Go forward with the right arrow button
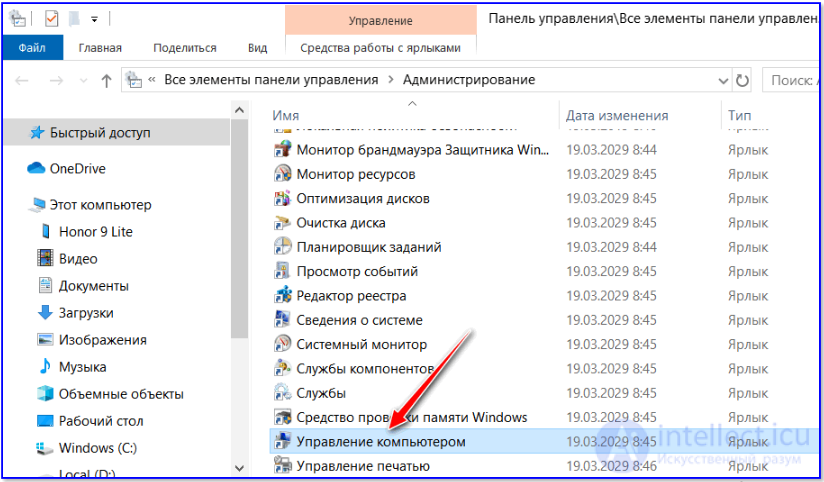Screen dimensions: 824x482 (x=56, y=80)
